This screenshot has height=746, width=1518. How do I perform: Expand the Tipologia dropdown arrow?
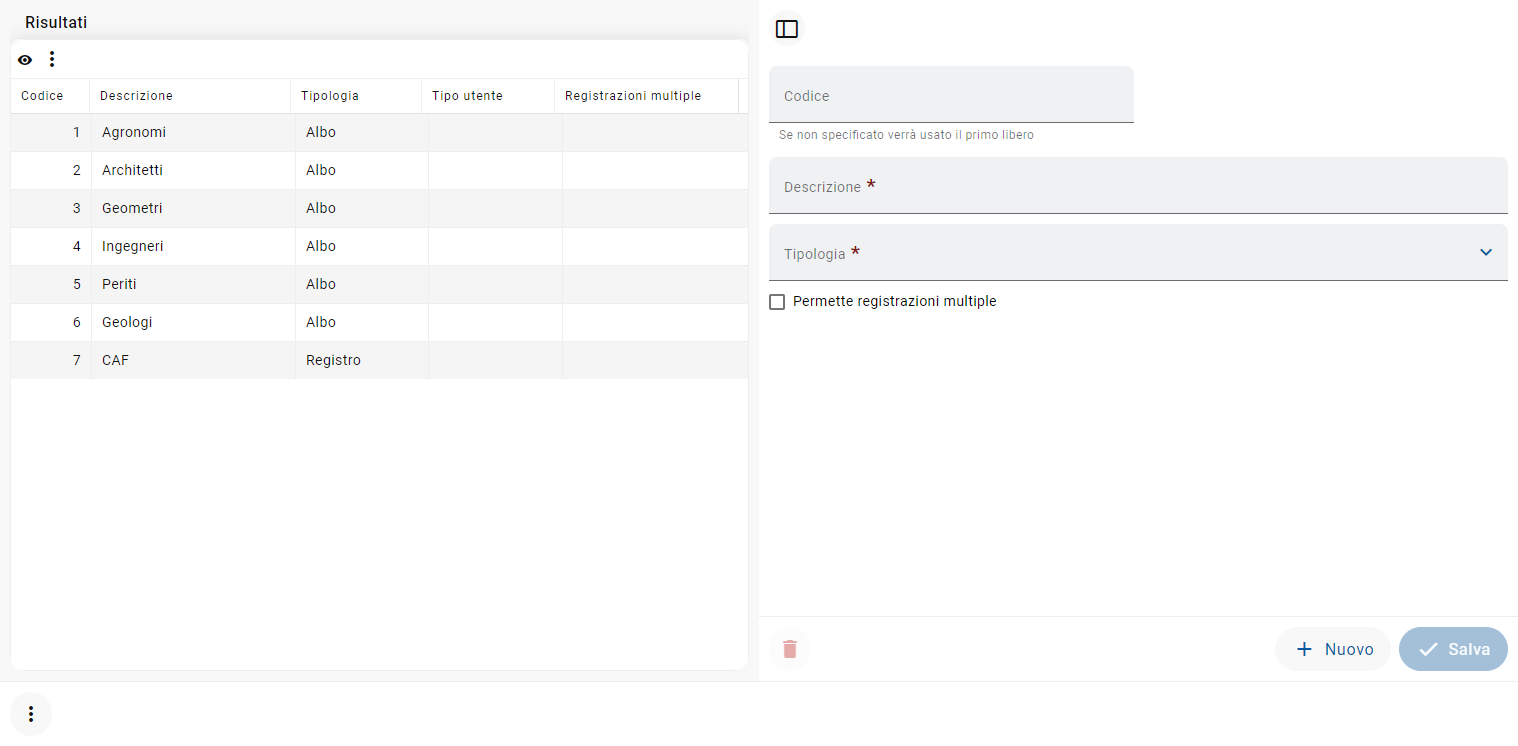1486,252
